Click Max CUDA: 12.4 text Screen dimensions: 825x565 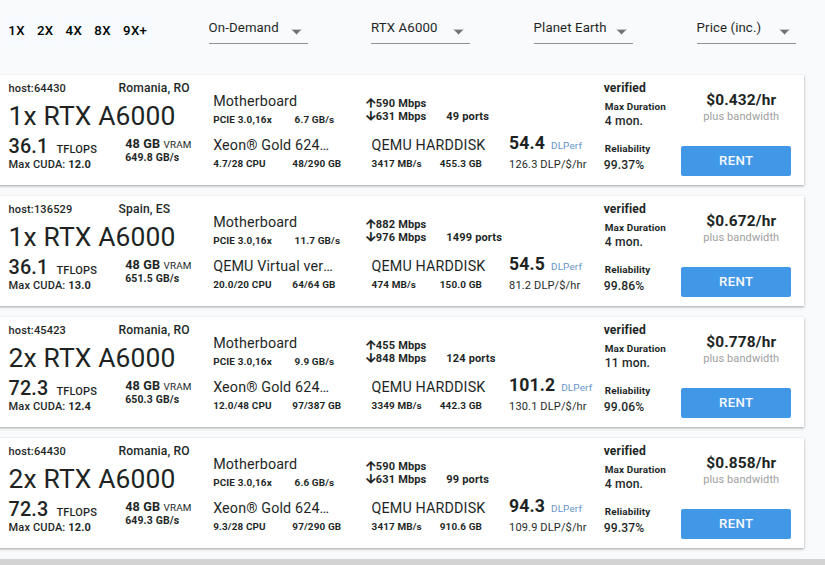(x=49, y=406)
